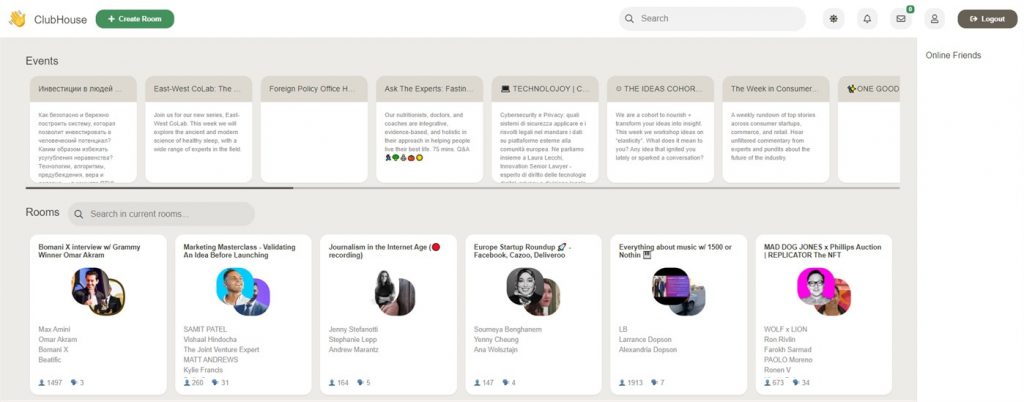The image size is (1024, 402).
Task: Click the green message count badge
Action: [x=910, y=9]
